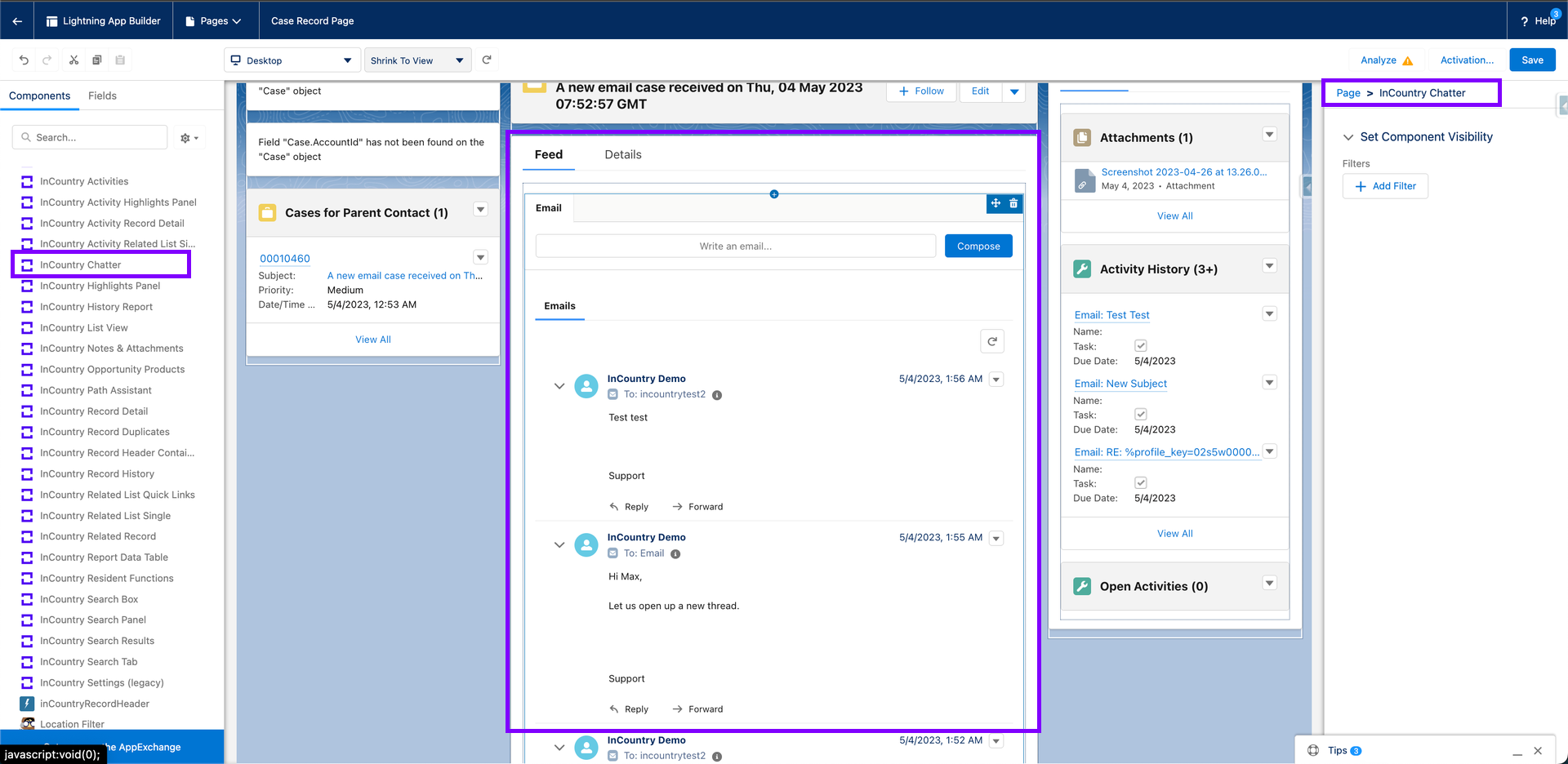Toggle Task checkbox for Email: RE message
1568x764 pixels.
(1140, 482)
